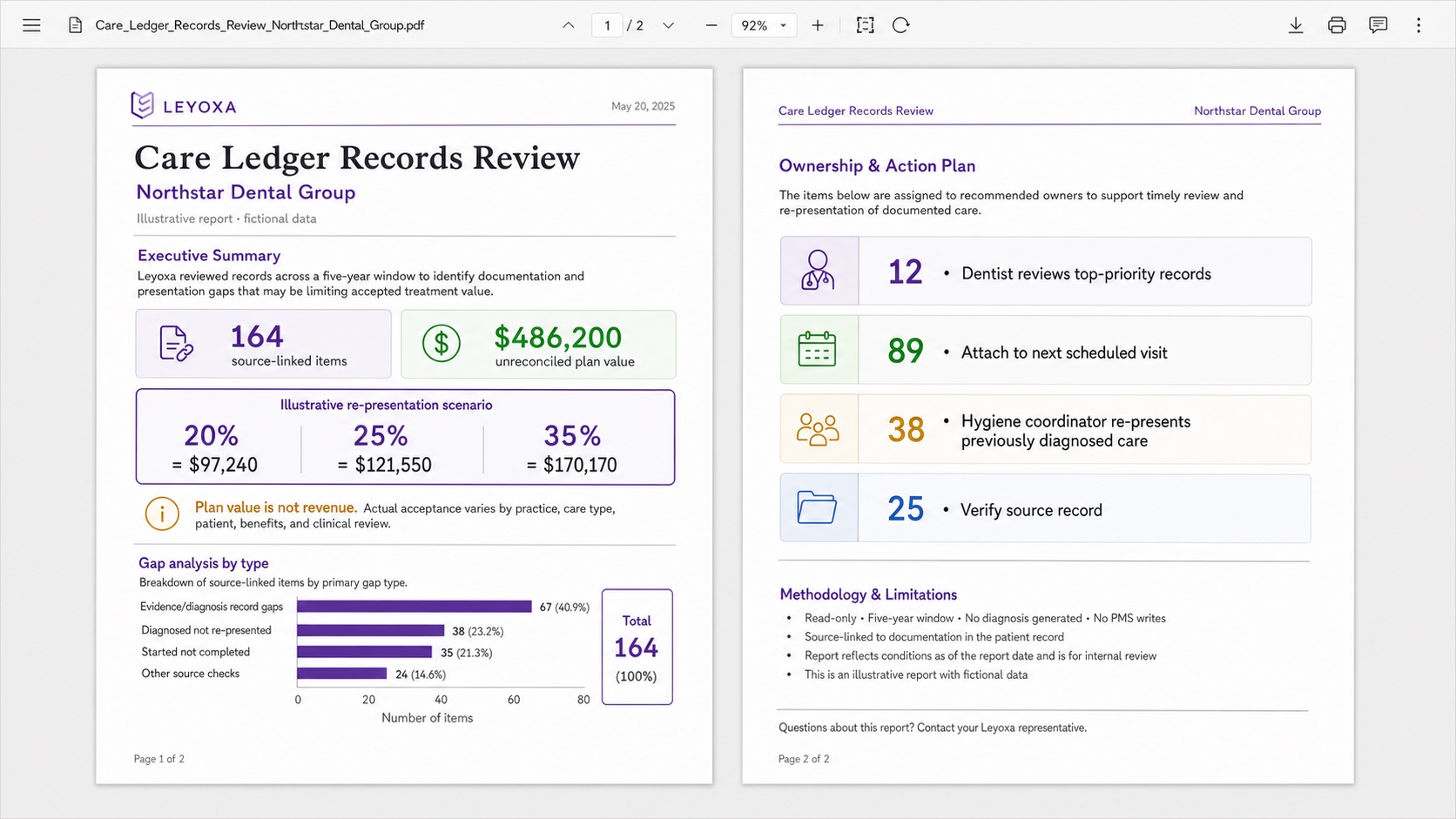Viewport: 1456px width, 819px height.
Task: Click 'Verify source record' text
Action: tap(1031, 510)
